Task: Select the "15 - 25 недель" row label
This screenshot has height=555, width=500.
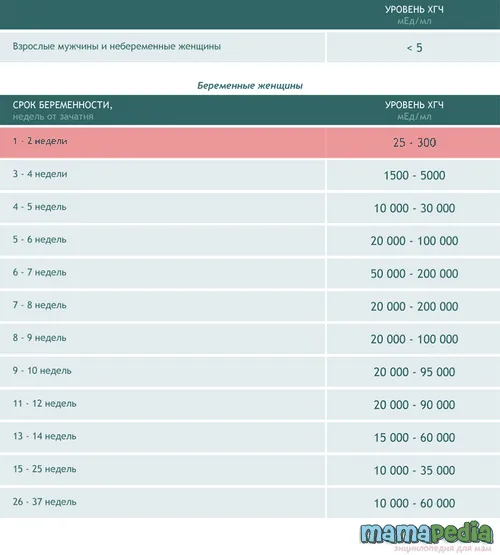Action: pos(45,469)
